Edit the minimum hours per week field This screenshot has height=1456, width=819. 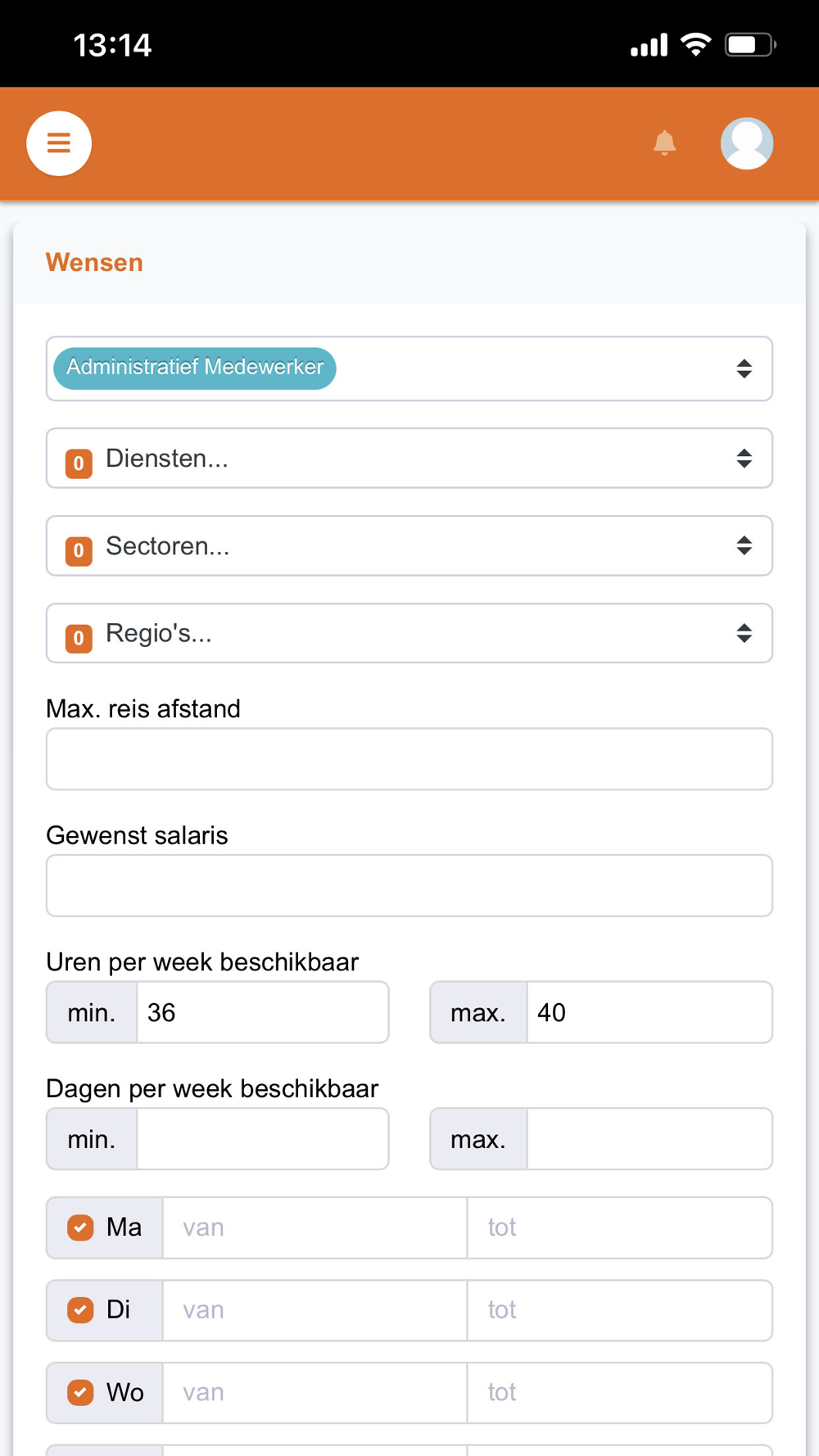(262, 1013)
